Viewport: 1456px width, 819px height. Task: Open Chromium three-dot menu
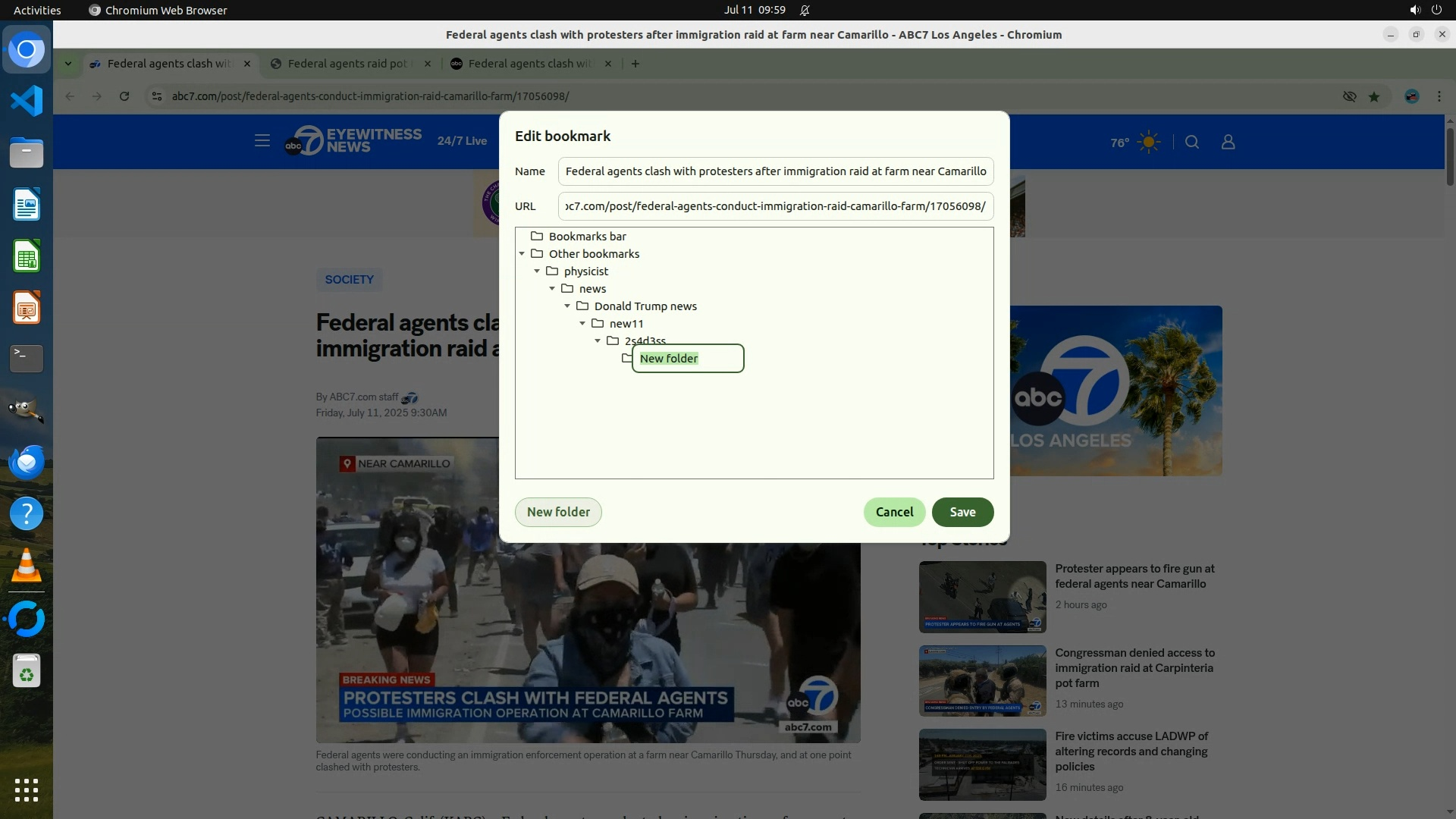(1439, 96)
